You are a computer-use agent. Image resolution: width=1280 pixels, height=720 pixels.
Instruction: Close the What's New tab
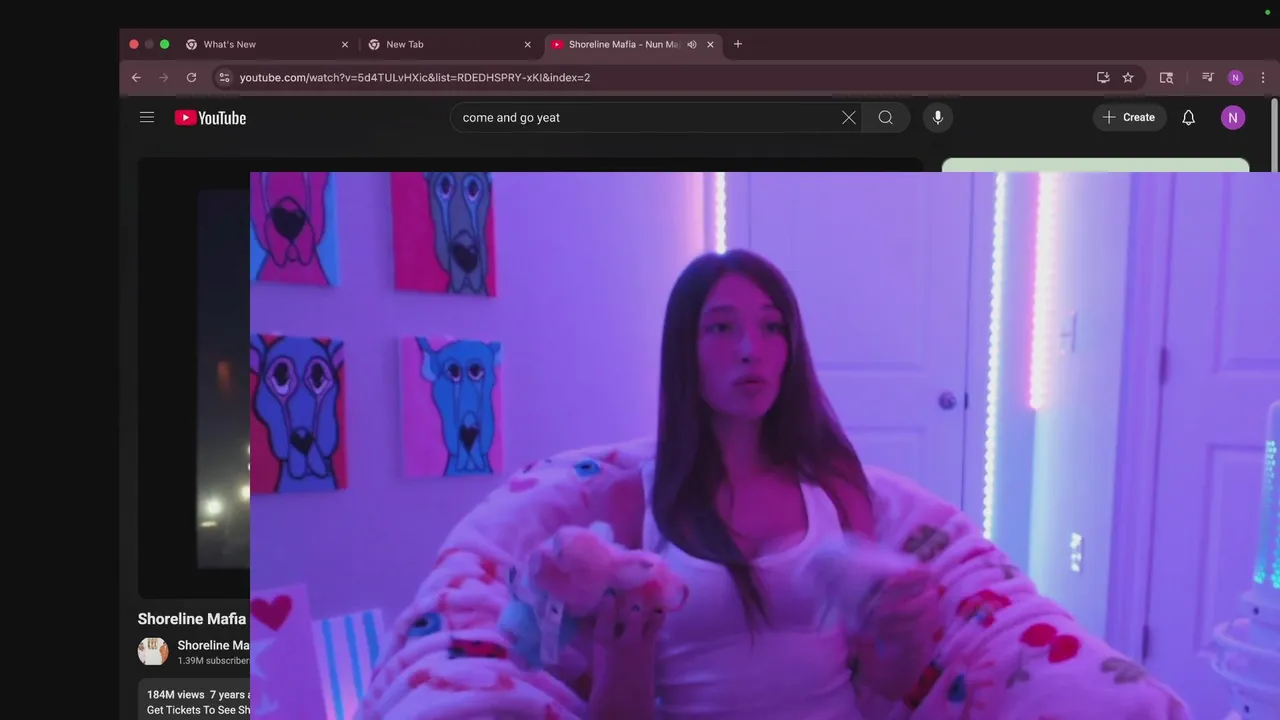[x=345, y=44]
